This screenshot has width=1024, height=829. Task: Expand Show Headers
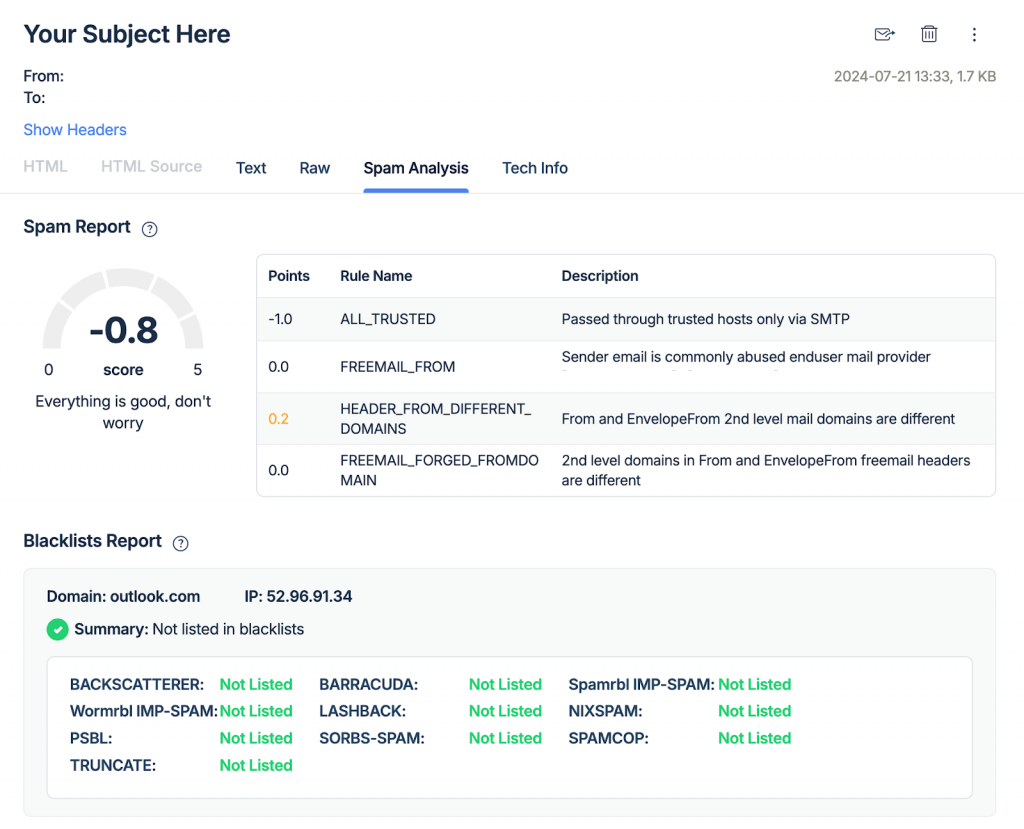point(74,130)
